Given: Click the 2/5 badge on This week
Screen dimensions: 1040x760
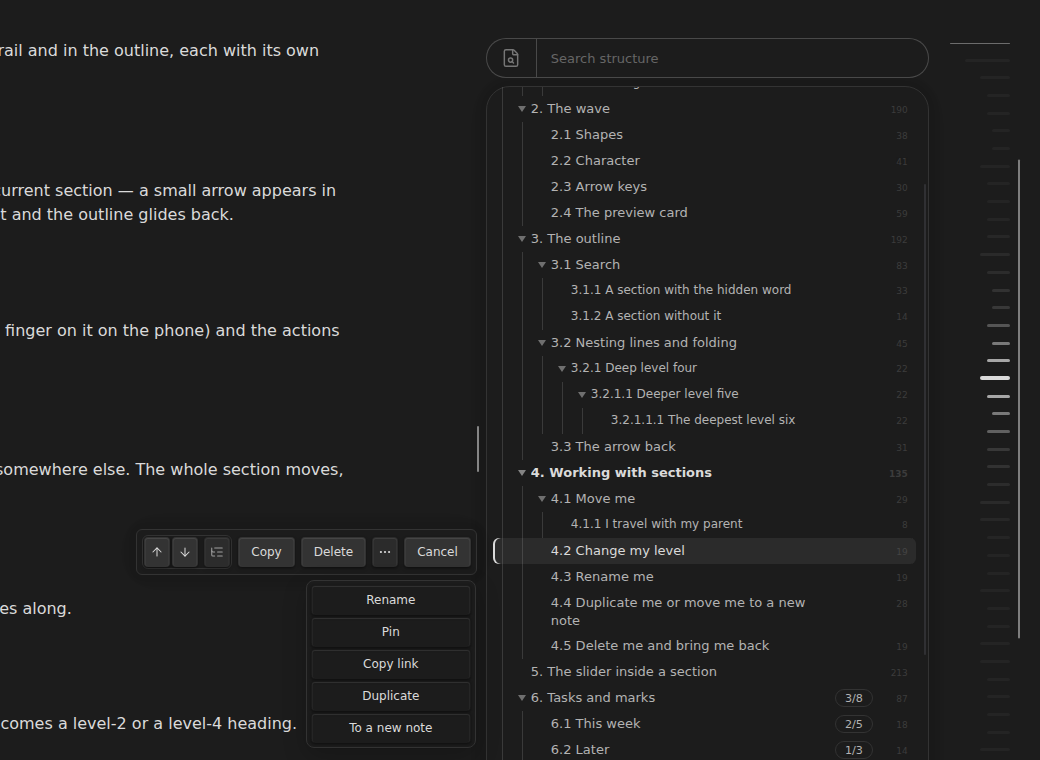Looking at the screenshot, I should click(854, 724).
